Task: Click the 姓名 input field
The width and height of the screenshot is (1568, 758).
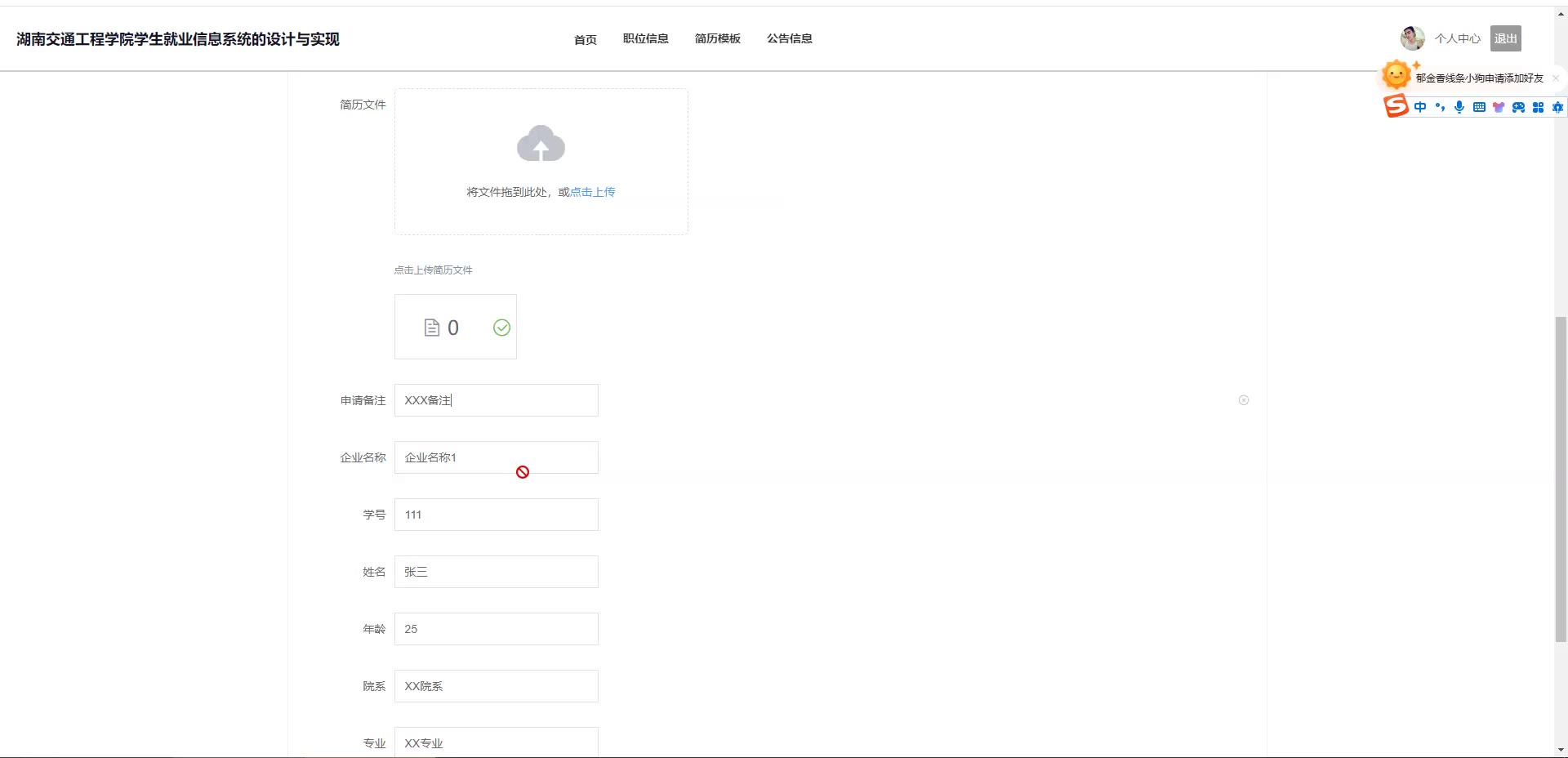Action: pos(497,572)
